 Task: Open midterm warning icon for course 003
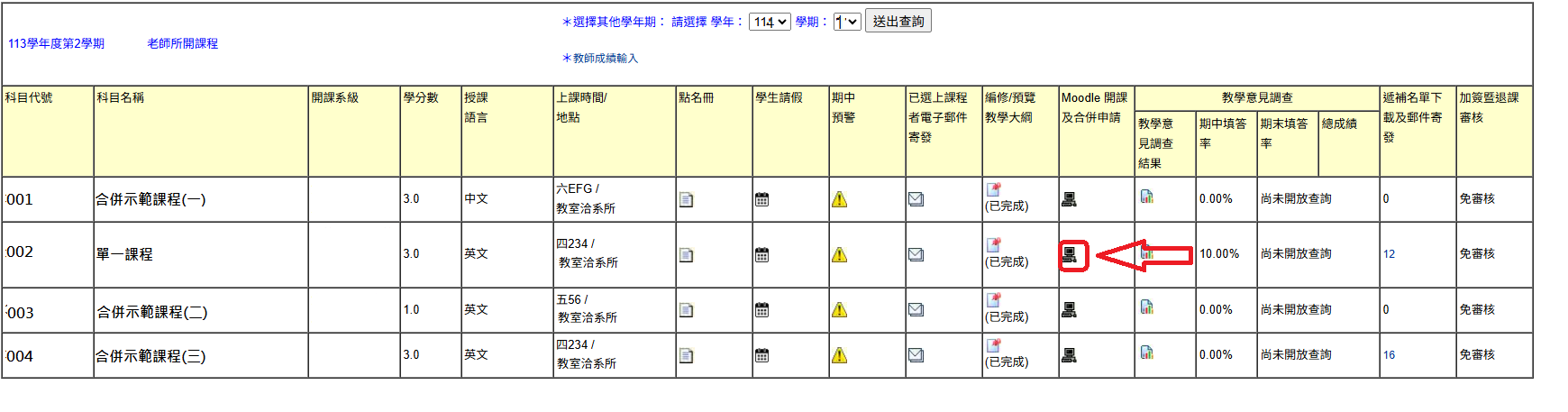839,310
